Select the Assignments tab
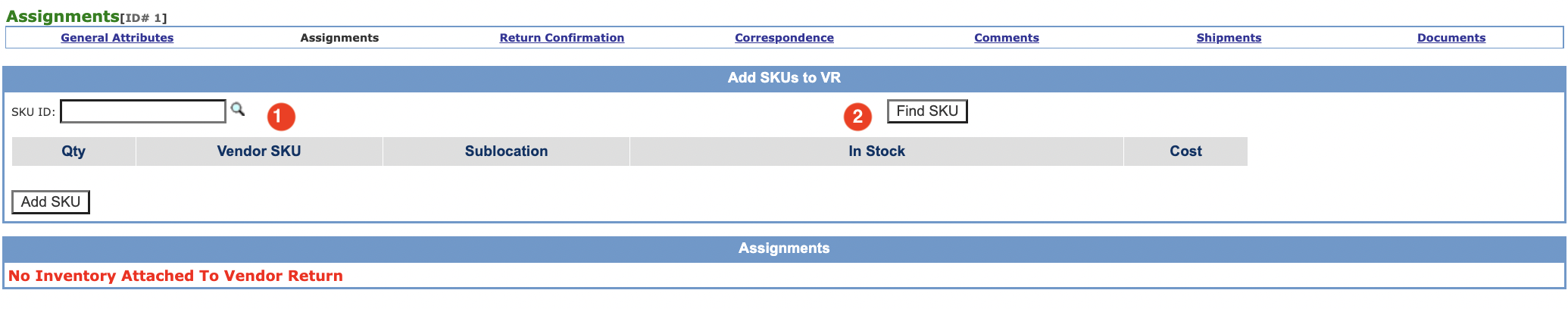Viewport: 1568px width, 309px height. coord(339,38)
